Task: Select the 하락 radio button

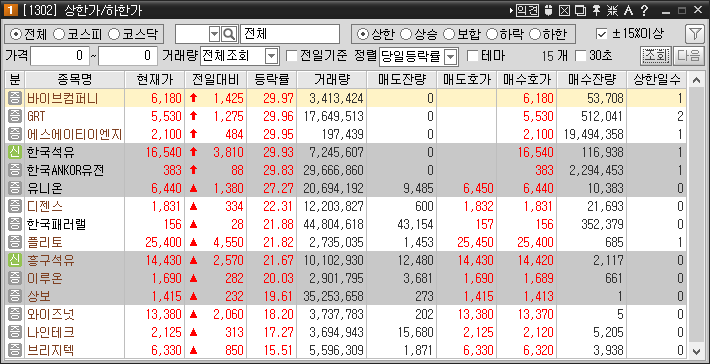Action: [492, 34]
